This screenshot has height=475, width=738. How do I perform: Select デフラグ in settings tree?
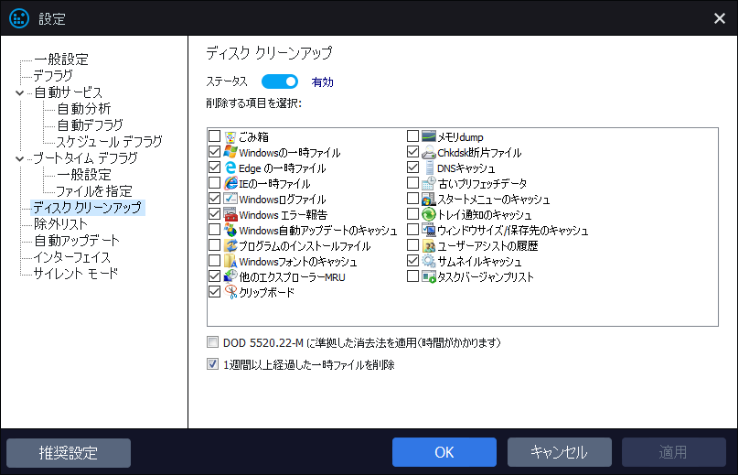53,76
